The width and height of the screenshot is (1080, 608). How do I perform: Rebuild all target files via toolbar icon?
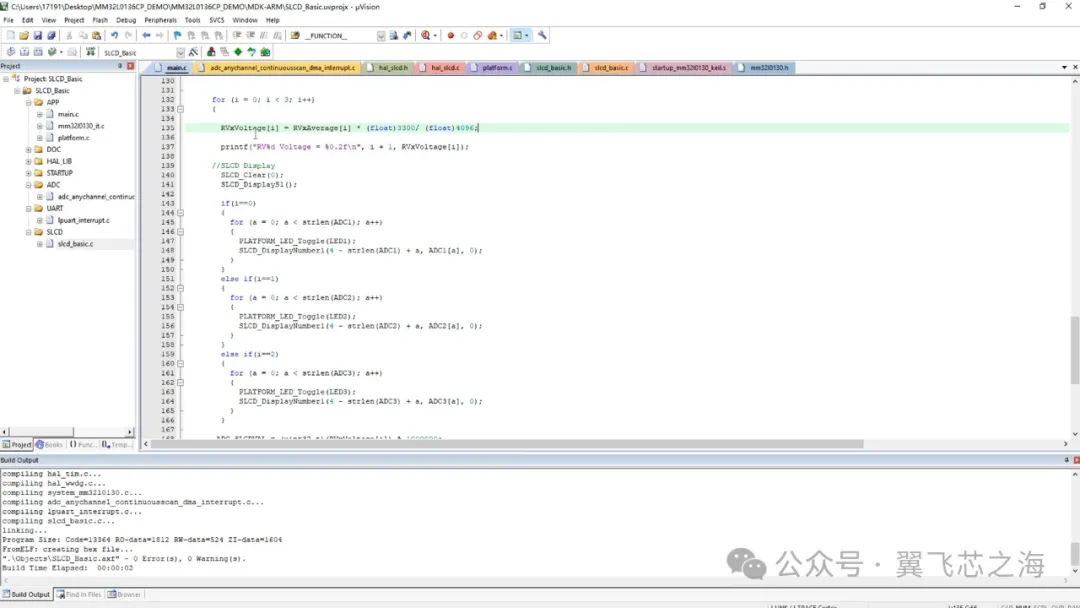tap(39, 51)
